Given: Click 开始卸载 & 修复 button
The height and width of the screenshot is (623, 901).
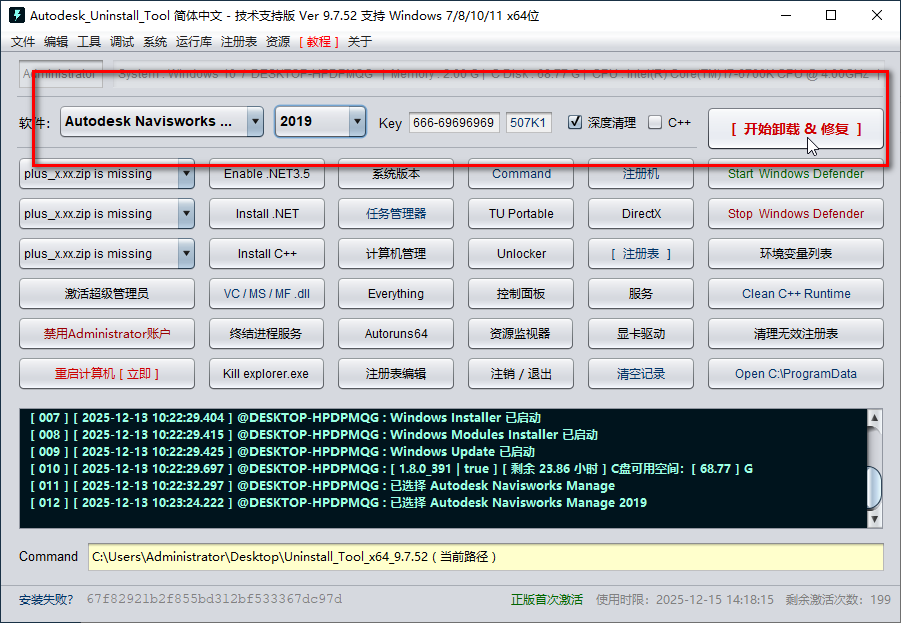Looking at the screenshot, I should (x=796, y=129).
